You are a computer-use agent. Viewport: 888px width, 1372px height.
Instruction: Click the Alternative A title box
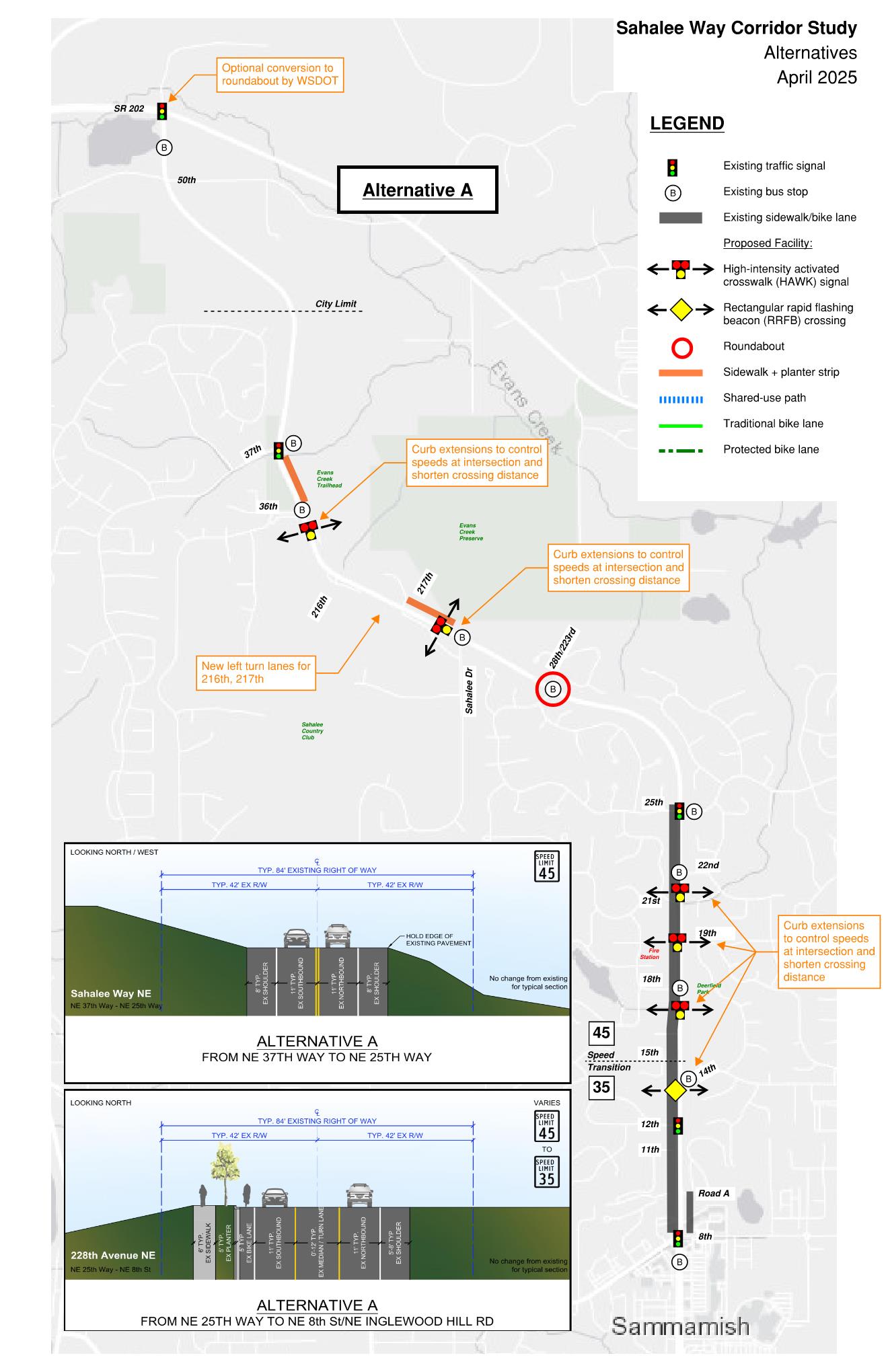click(x=418, y=190)
